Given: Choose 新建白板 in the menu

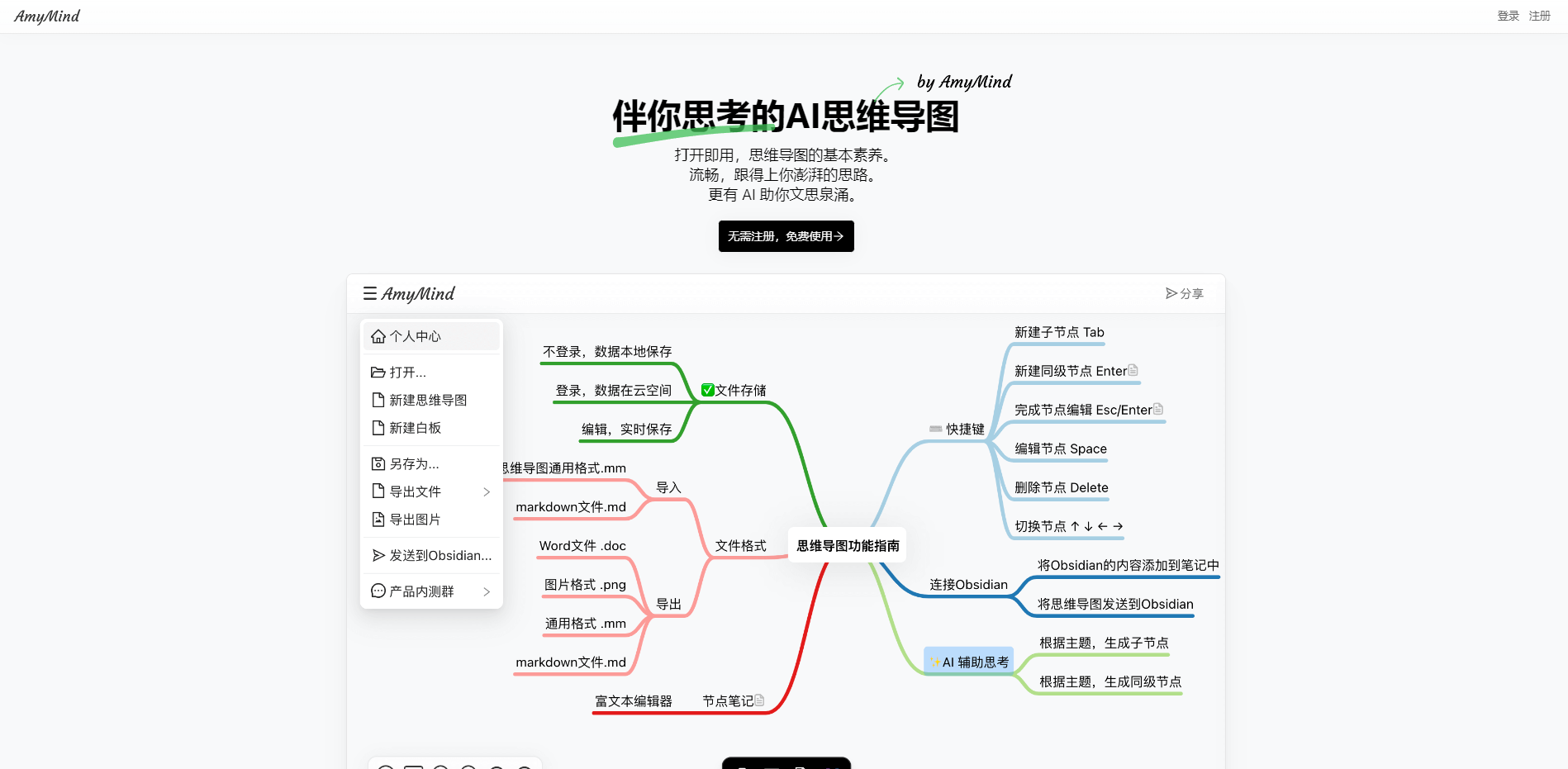Looking at the screenshot, I should click(415, 428).
